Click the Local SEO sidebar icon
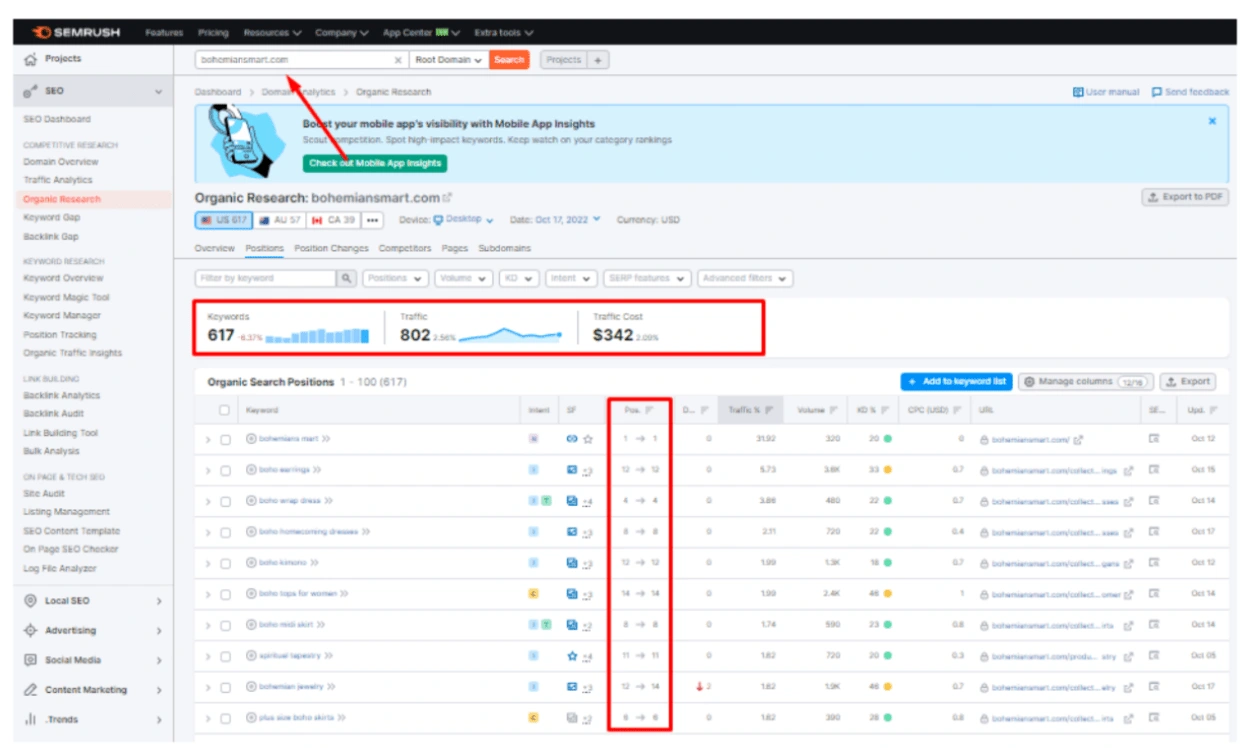This screenshot has height=748, width=1253. point(31,601)
